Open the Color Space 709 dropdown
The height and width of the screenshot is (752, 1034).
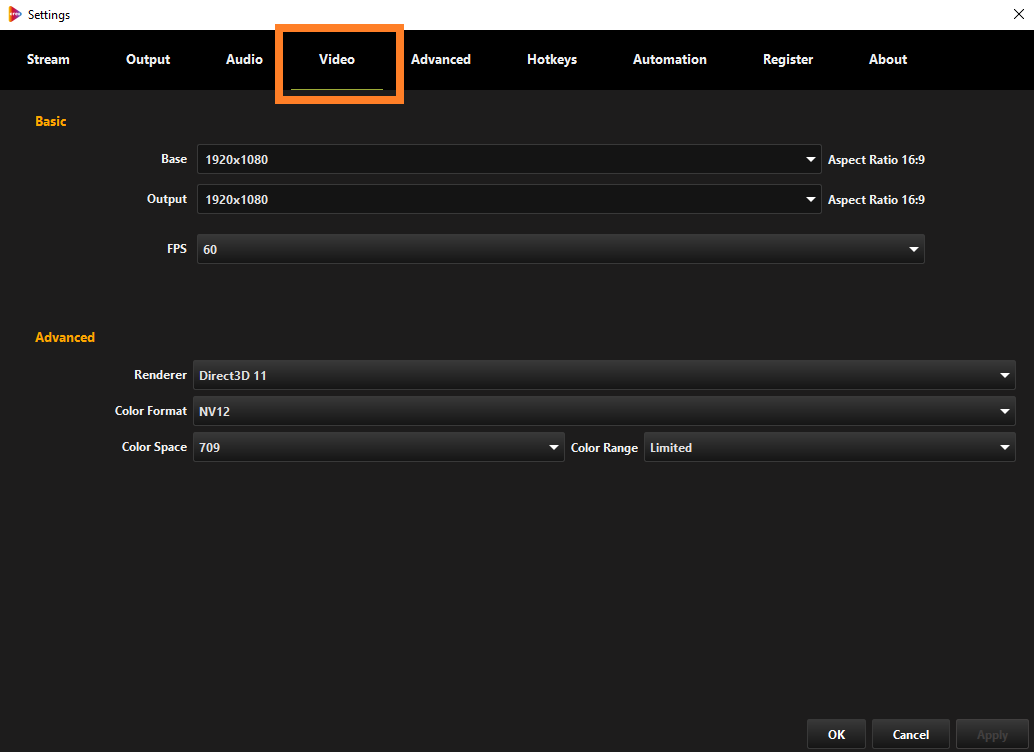coord(379,447)
